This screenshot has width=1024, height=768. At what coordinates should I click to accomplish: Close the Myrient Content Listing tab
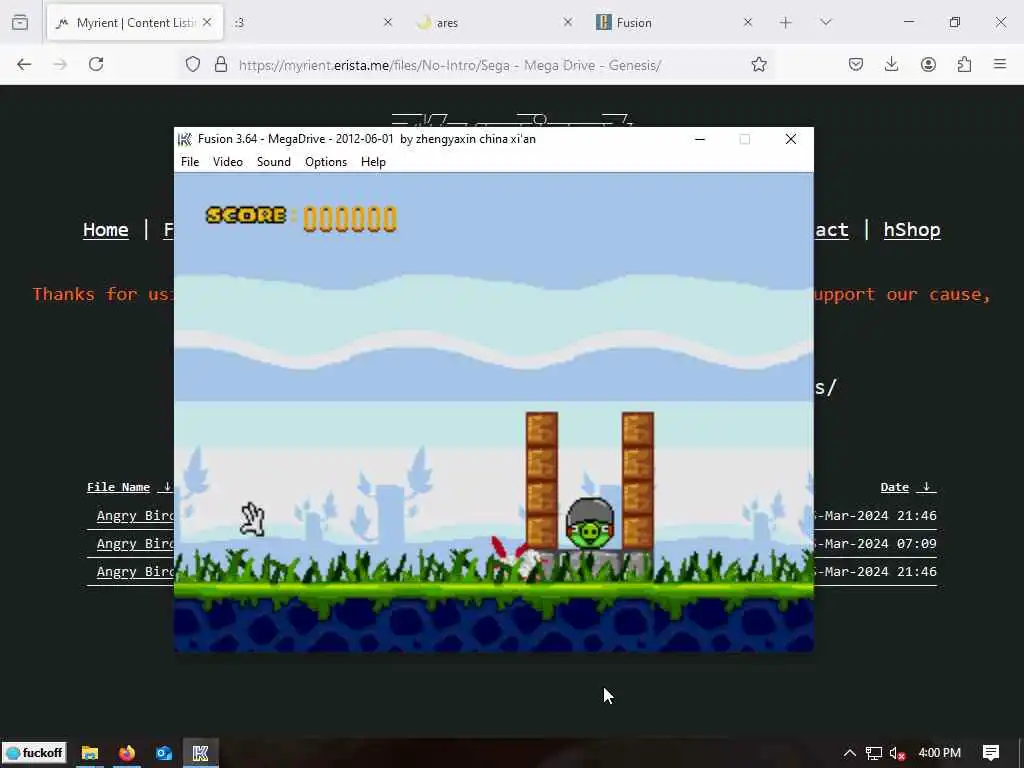207,22
